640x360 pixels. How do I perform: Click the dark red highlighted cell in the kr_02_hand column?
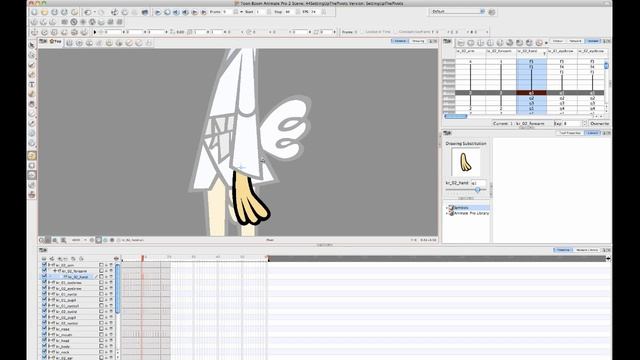point(531,93)
